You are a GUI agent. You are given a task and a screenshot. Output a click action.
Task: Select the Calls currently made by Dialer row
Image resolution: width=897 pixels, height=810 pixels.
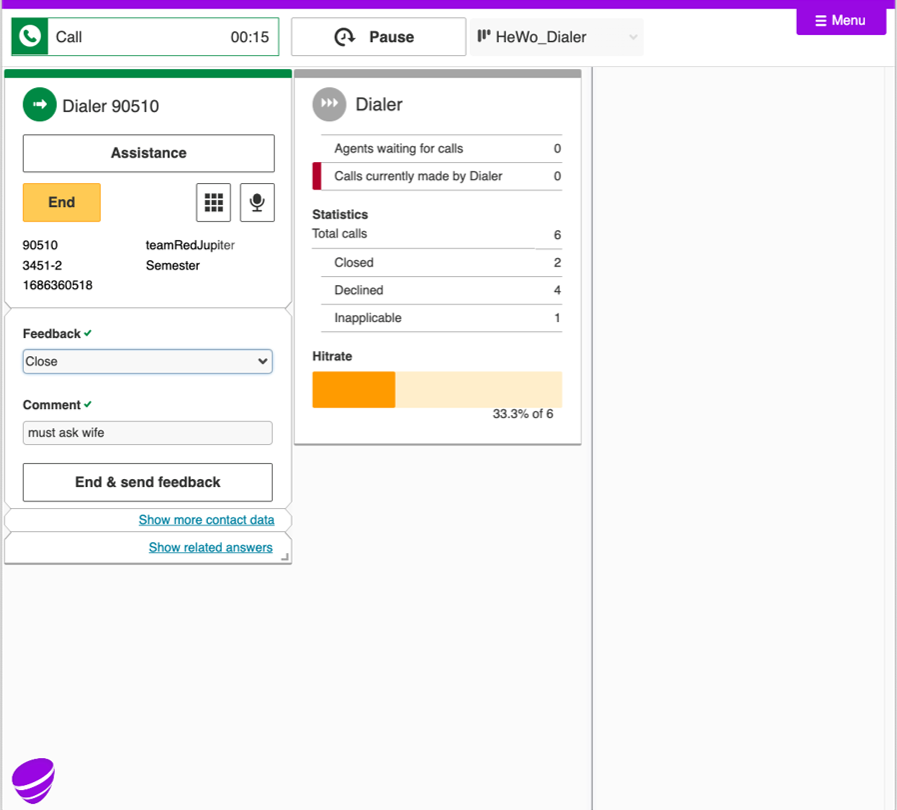point(438,176)
